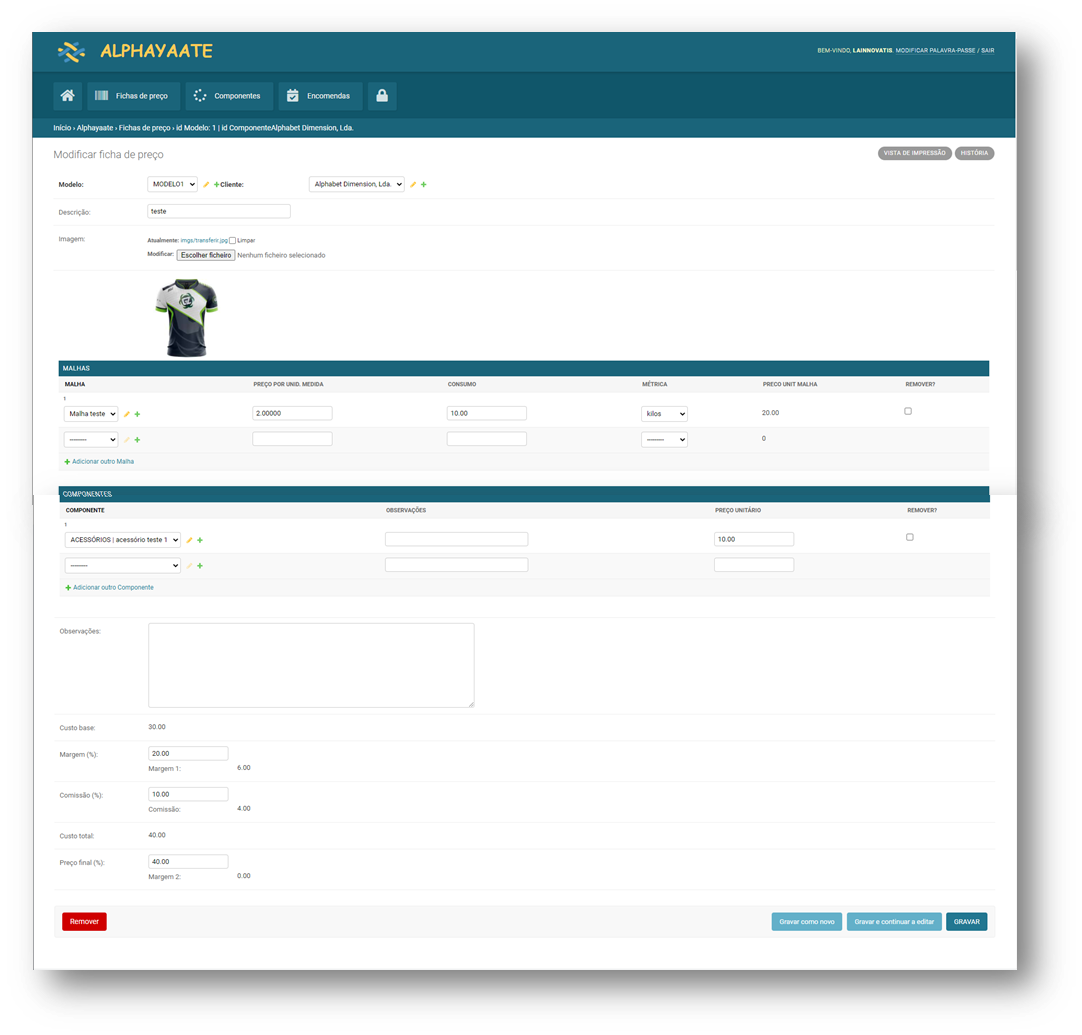Add new component in empty Componentes row
The height and width of the screenshot is (1035, 1082).
tap(200, 566)
